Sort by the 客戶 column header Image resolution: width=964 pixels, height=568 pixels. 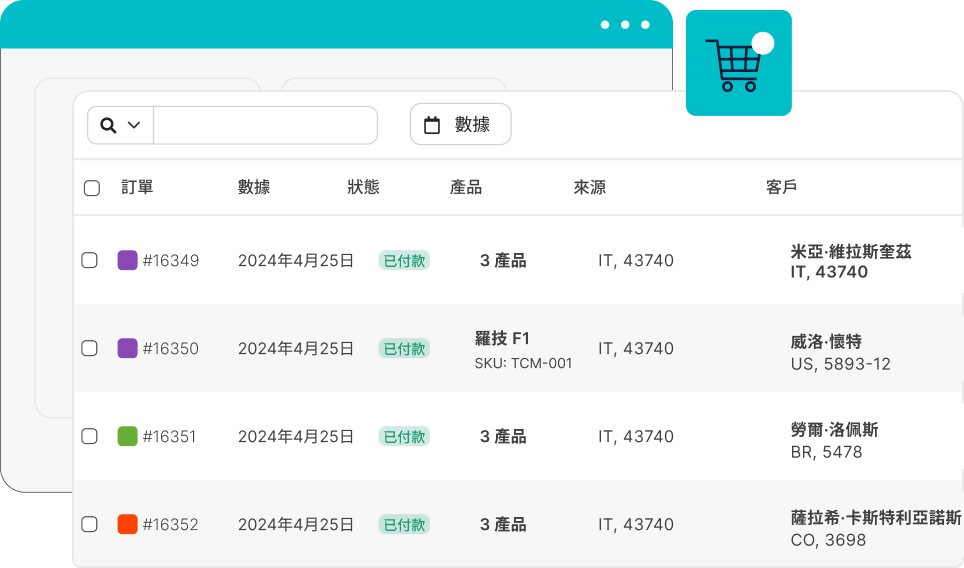781,187
